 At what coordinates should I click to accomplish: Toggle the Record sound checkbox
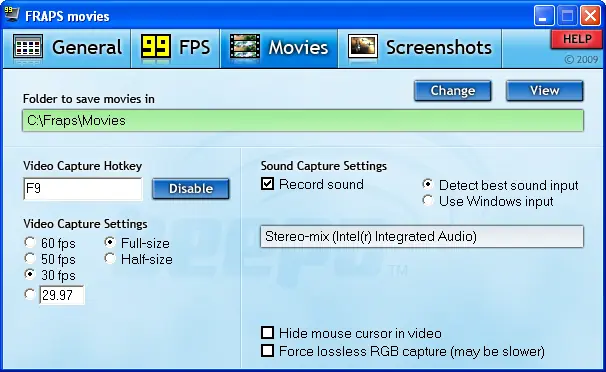(267, 184)
